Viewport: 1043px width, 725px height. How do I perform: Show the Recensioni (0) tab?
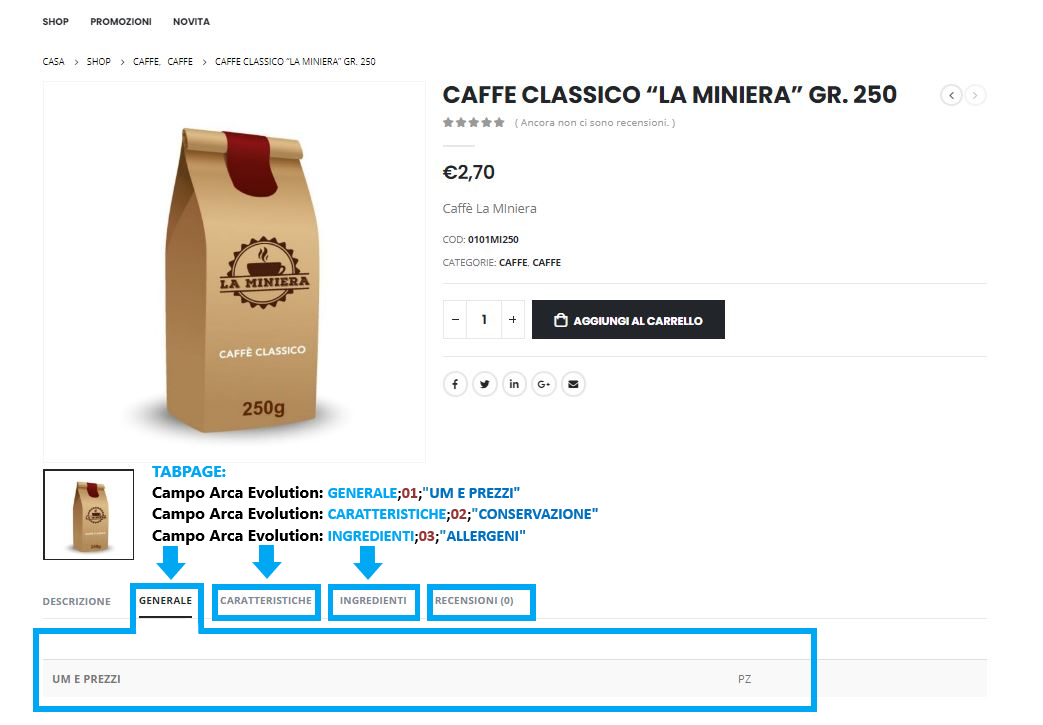[474, 601]
